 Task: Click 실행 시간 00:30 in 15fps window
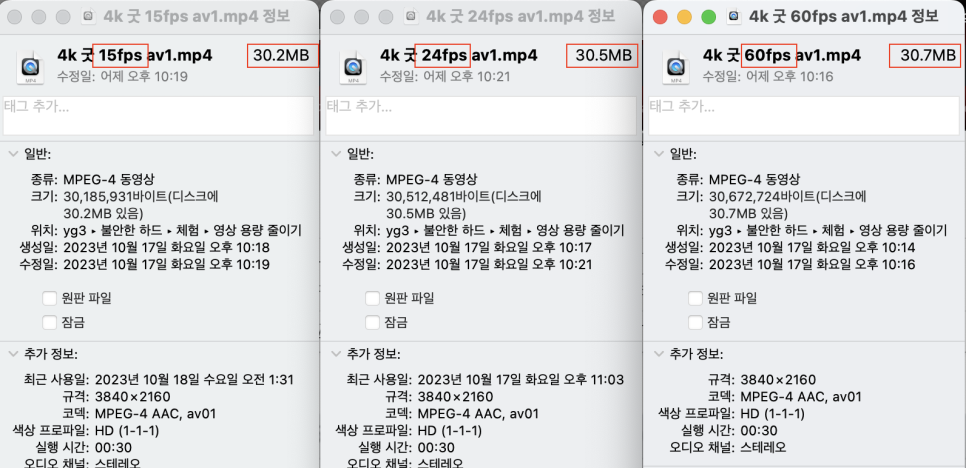click(113, 447)
